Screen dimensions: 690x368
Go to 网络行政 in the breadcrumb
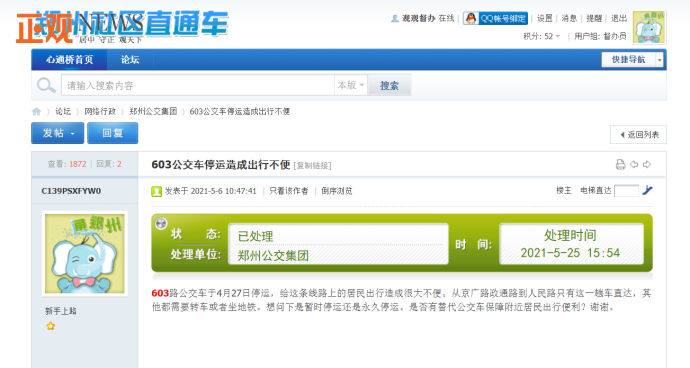click(100, 111)
